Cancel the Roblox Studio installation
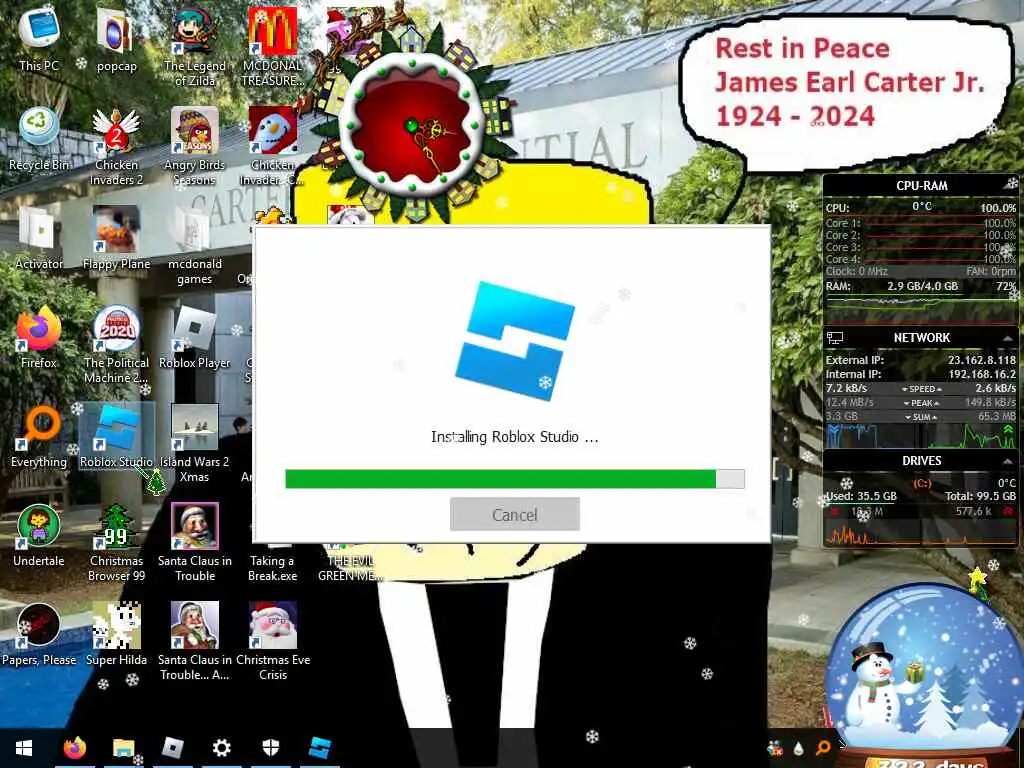The height and width of the screenshot is (768, 1024). pyautogui.click(x=515, y=515)
